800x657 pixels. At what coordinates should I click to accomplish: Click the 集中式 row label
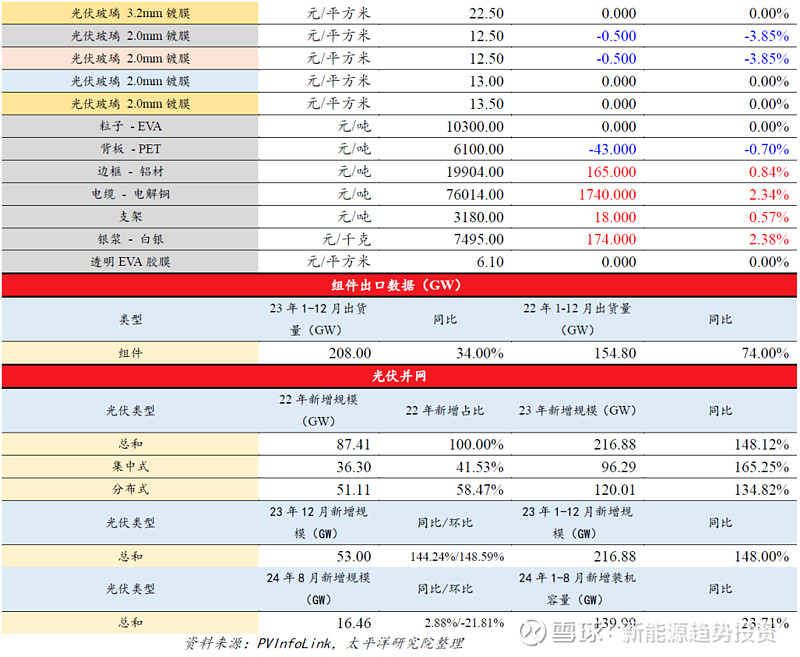130,466
